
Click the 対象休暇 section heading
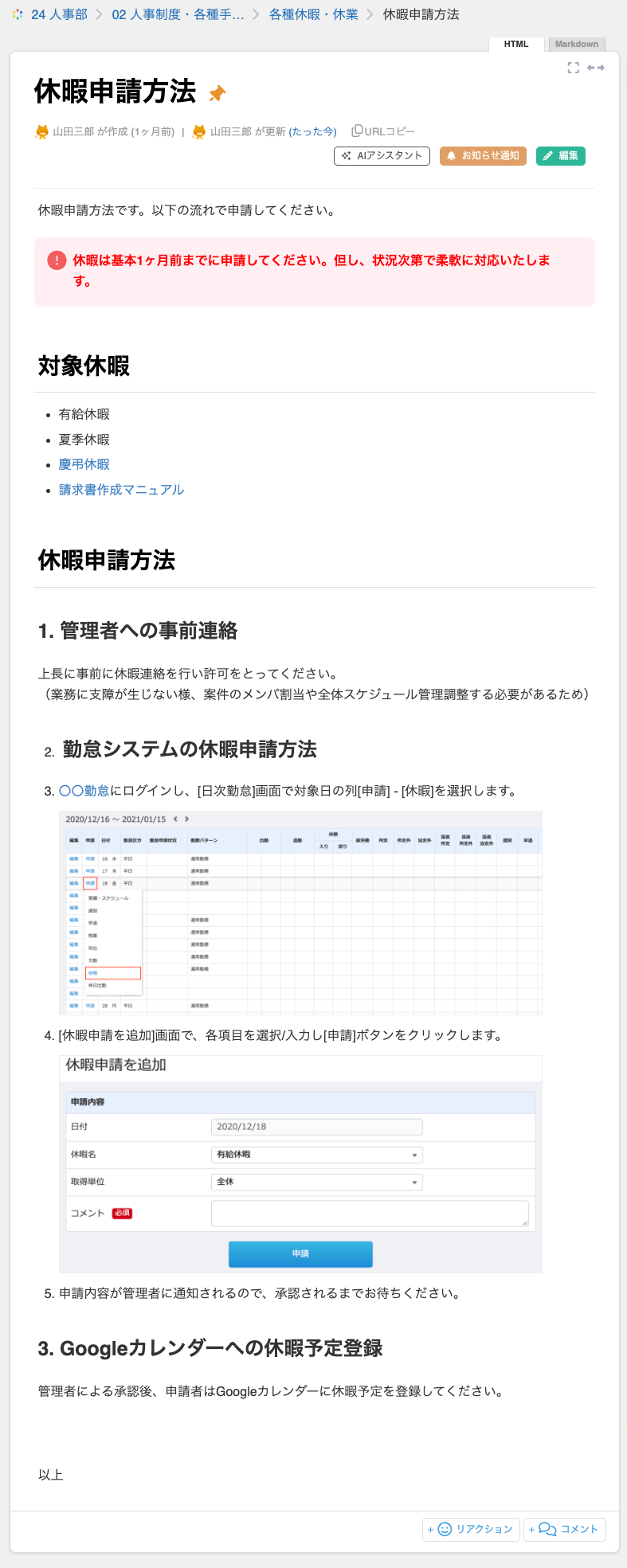84,366
